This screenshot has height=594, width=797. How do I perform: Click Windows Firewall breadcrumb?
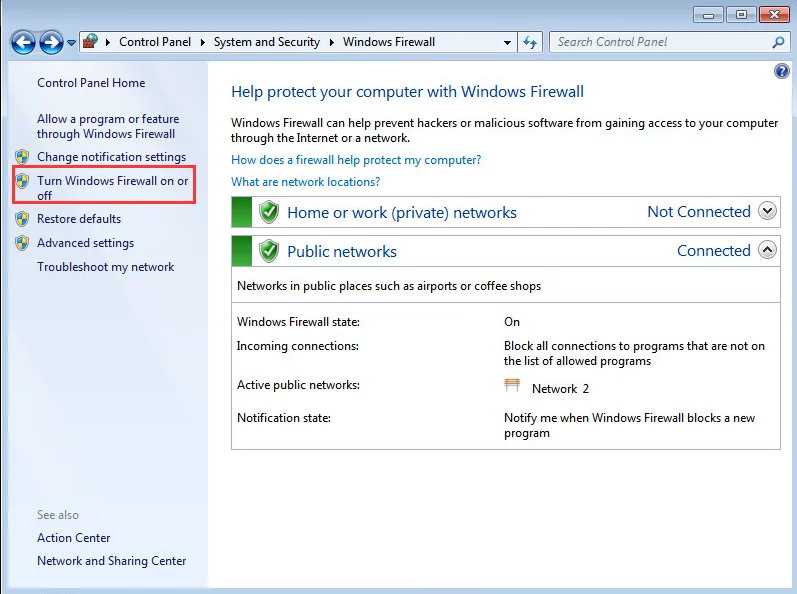pos(389,42)
